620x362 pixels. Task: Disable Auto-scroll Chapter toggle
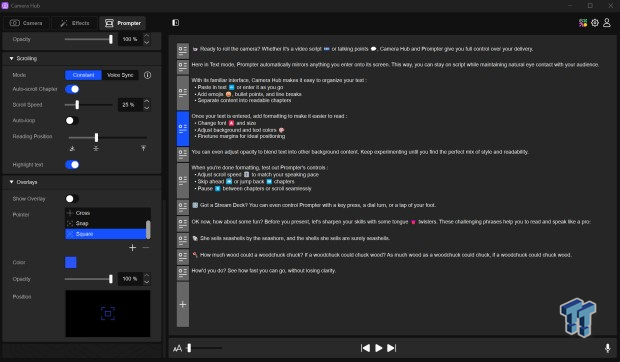72,89
